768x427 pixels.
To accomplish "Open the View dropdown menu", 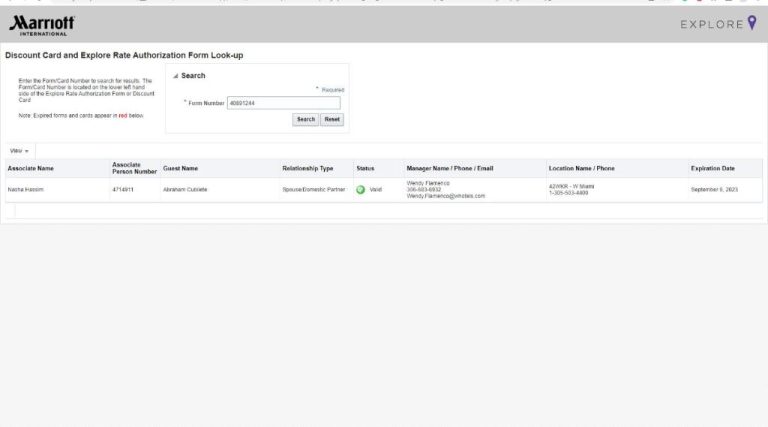I will pyautogui.click(x=19, y=151).
